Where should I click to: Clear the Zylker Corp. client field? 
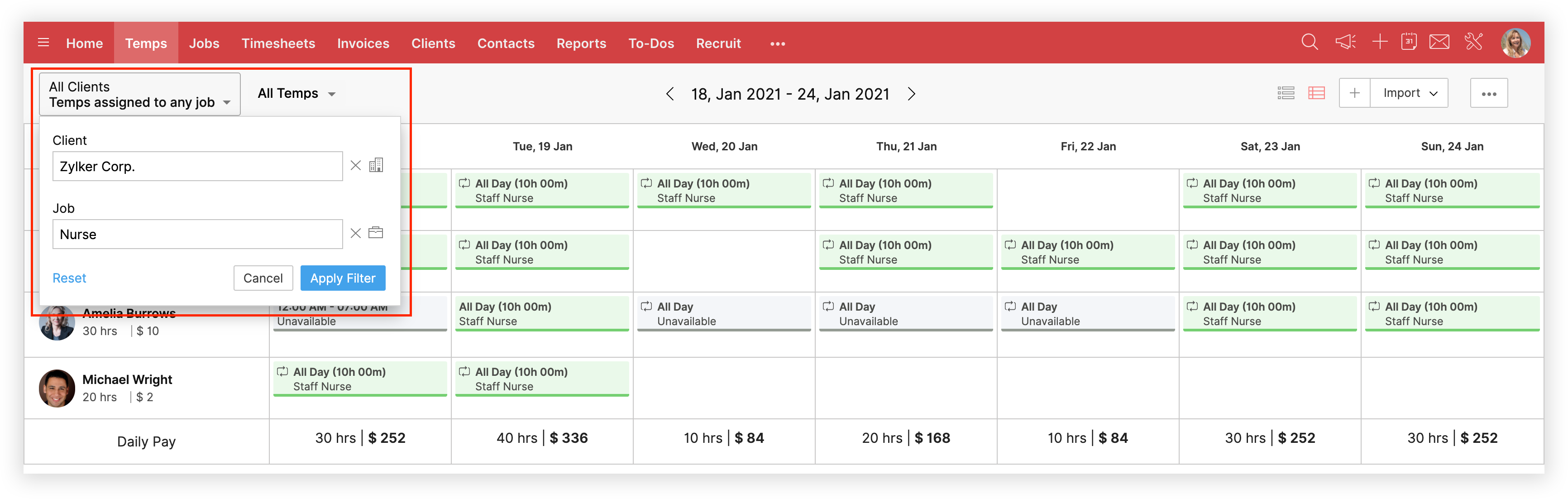point(355,166)
